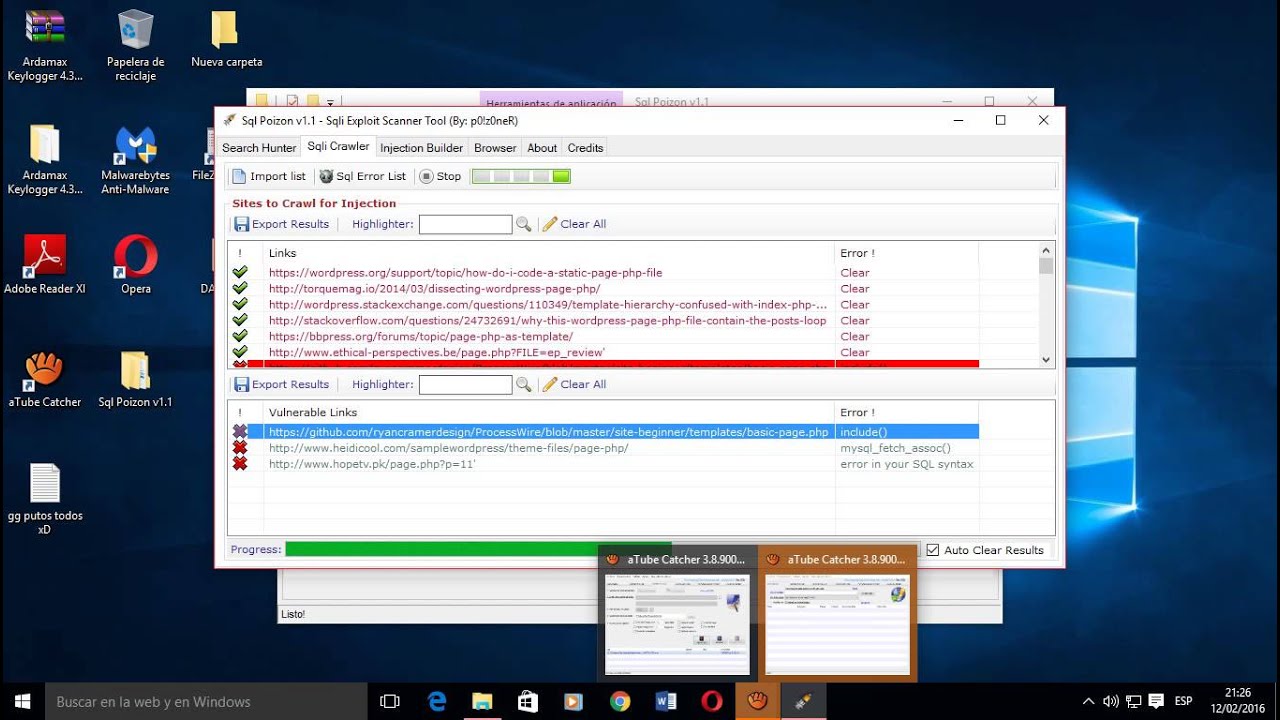Click the Links column header
Viewport: 1280px width, 720px height.
tap(549, 253)
